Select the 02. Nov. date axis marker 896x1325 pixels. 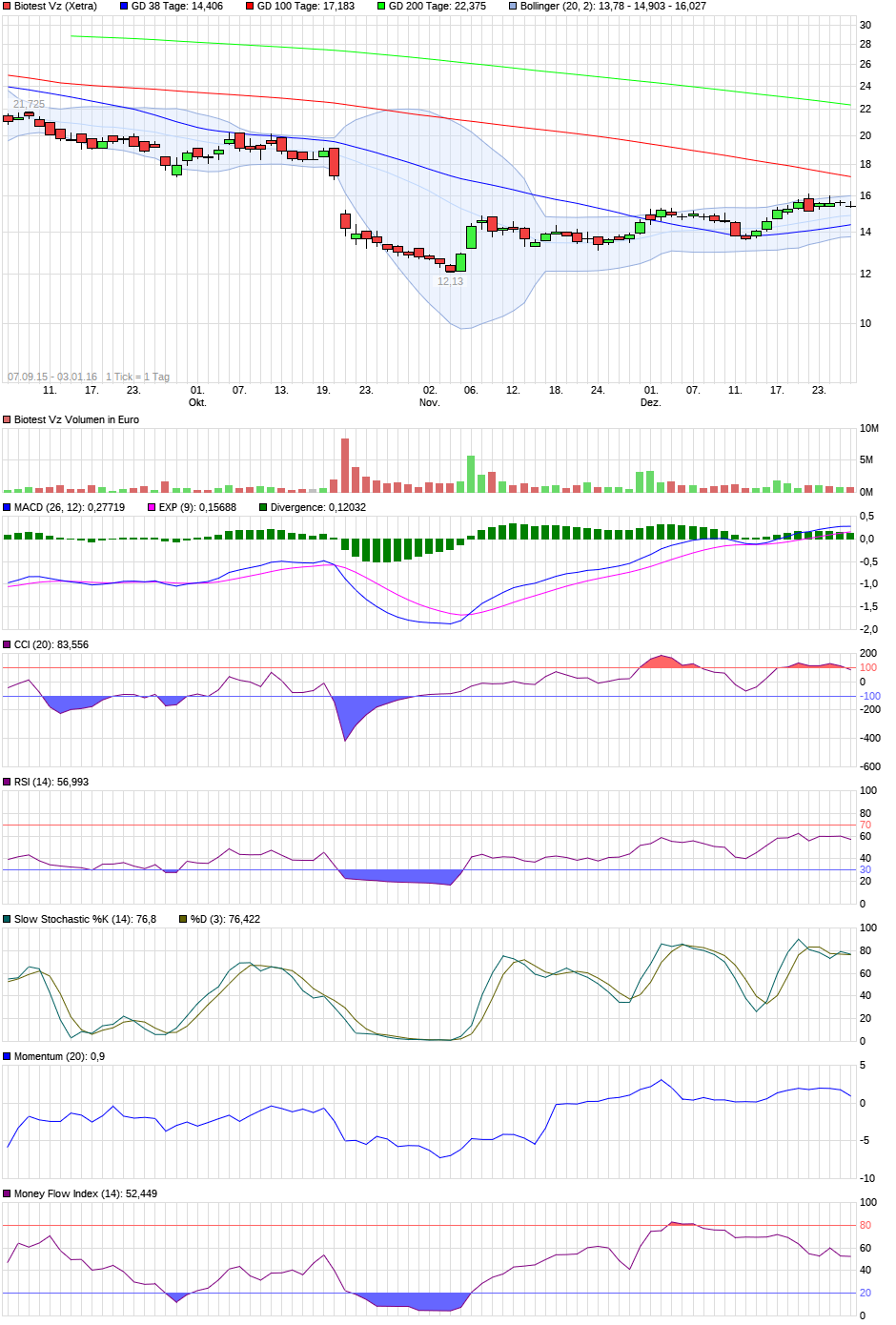coord(429,397)
